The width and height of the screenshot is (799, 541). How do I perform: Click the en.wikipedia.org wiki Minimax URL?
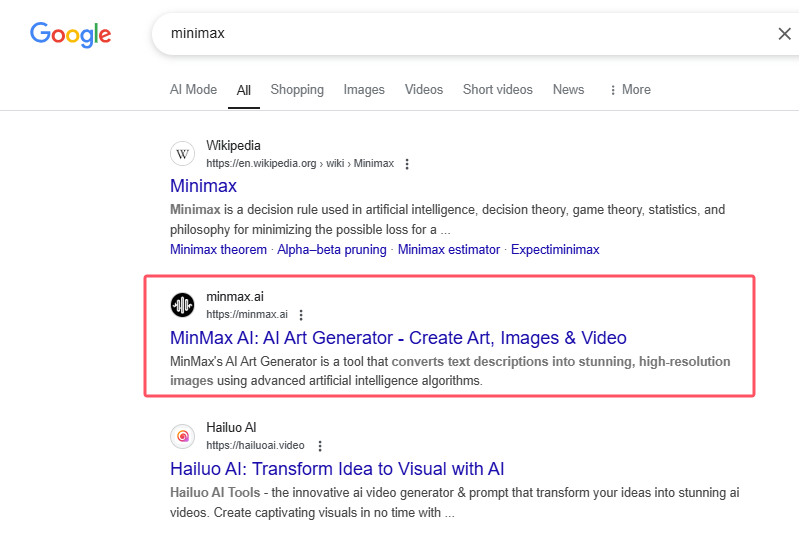coord(300,164)
